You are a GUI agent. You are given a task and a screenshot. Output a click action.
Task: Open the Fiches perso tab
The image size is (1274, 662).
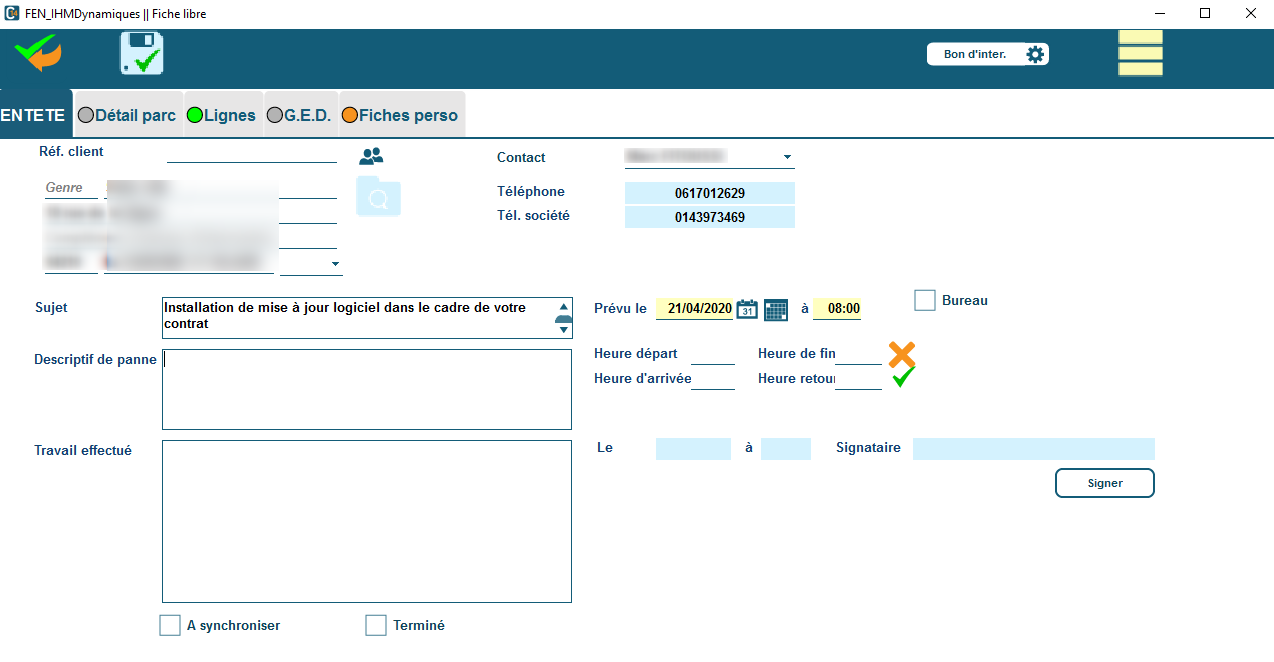(400, 115)
